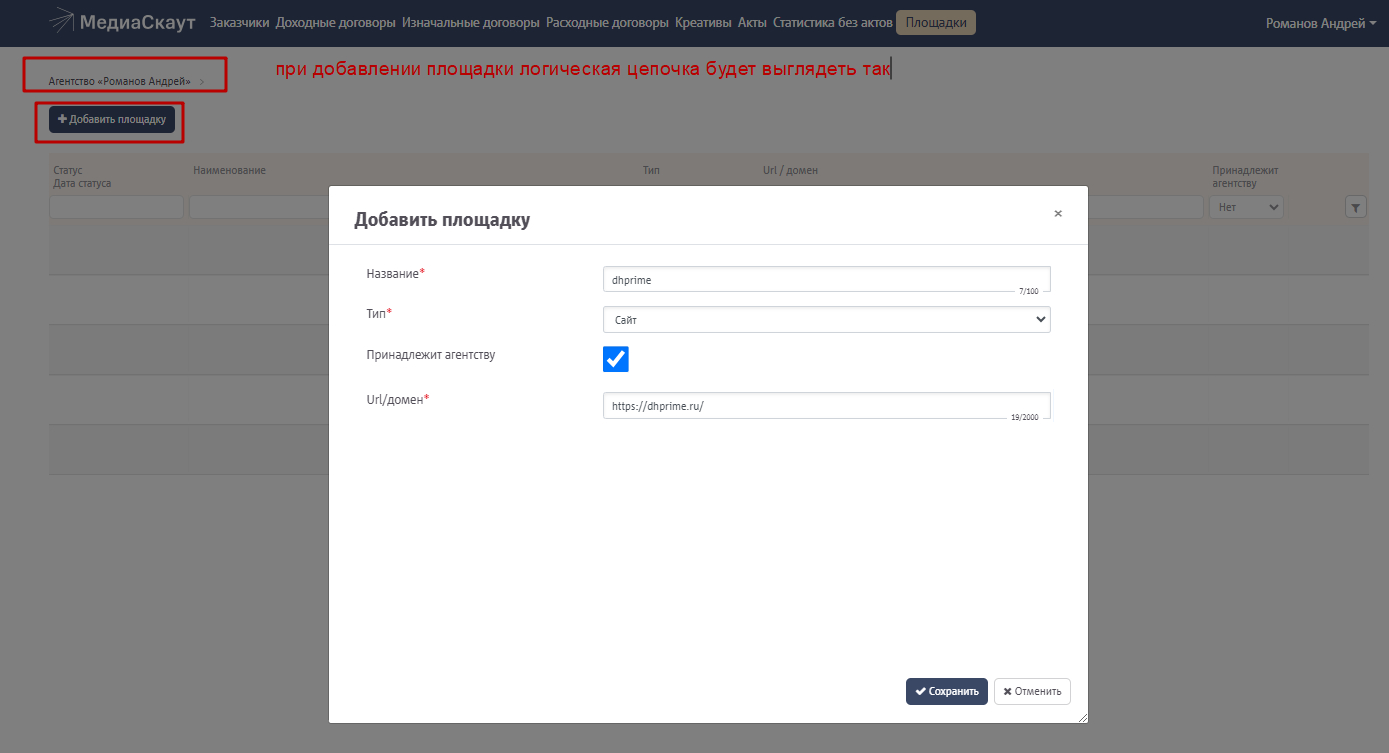This screenshot has width=1389, height=753.
Task: Open the Романов Андрей user menu
Action: 1321,23
